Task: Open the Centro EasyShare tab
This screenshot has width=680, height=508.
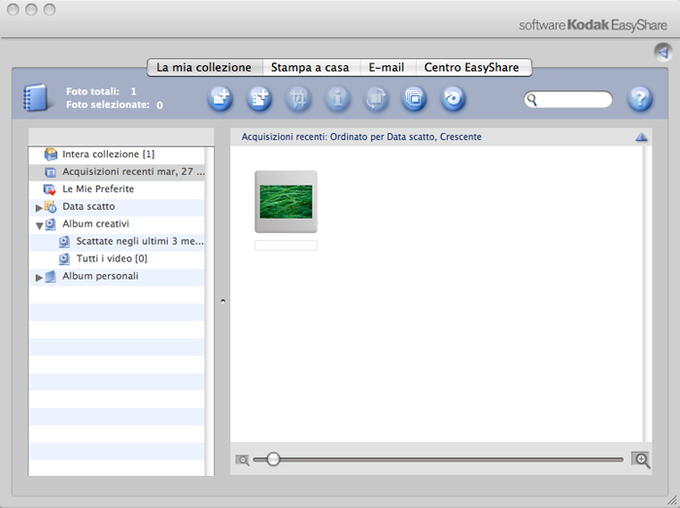Action: point(472,68)
